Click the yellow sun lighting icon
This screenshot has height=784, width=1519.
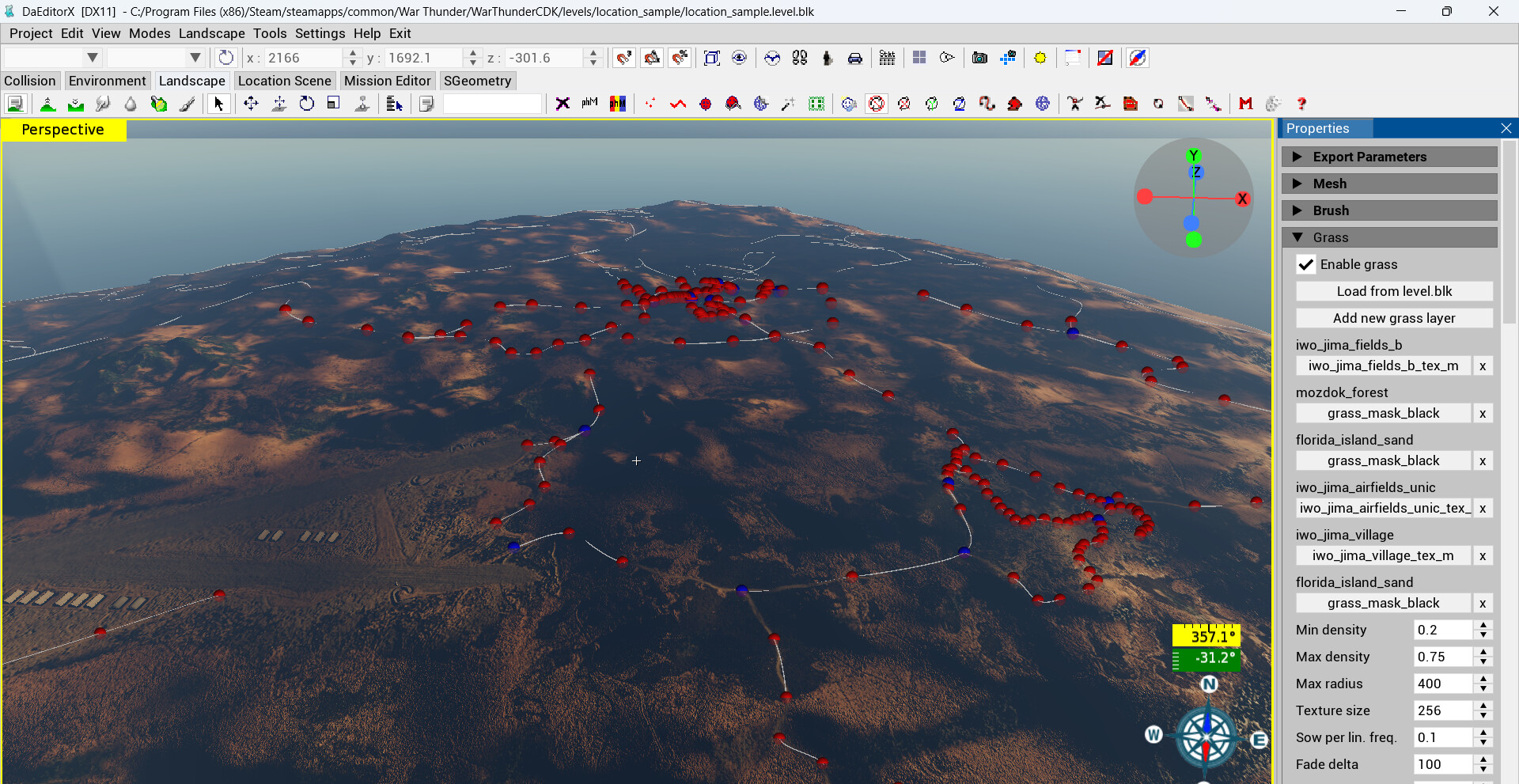[1040, 58]
